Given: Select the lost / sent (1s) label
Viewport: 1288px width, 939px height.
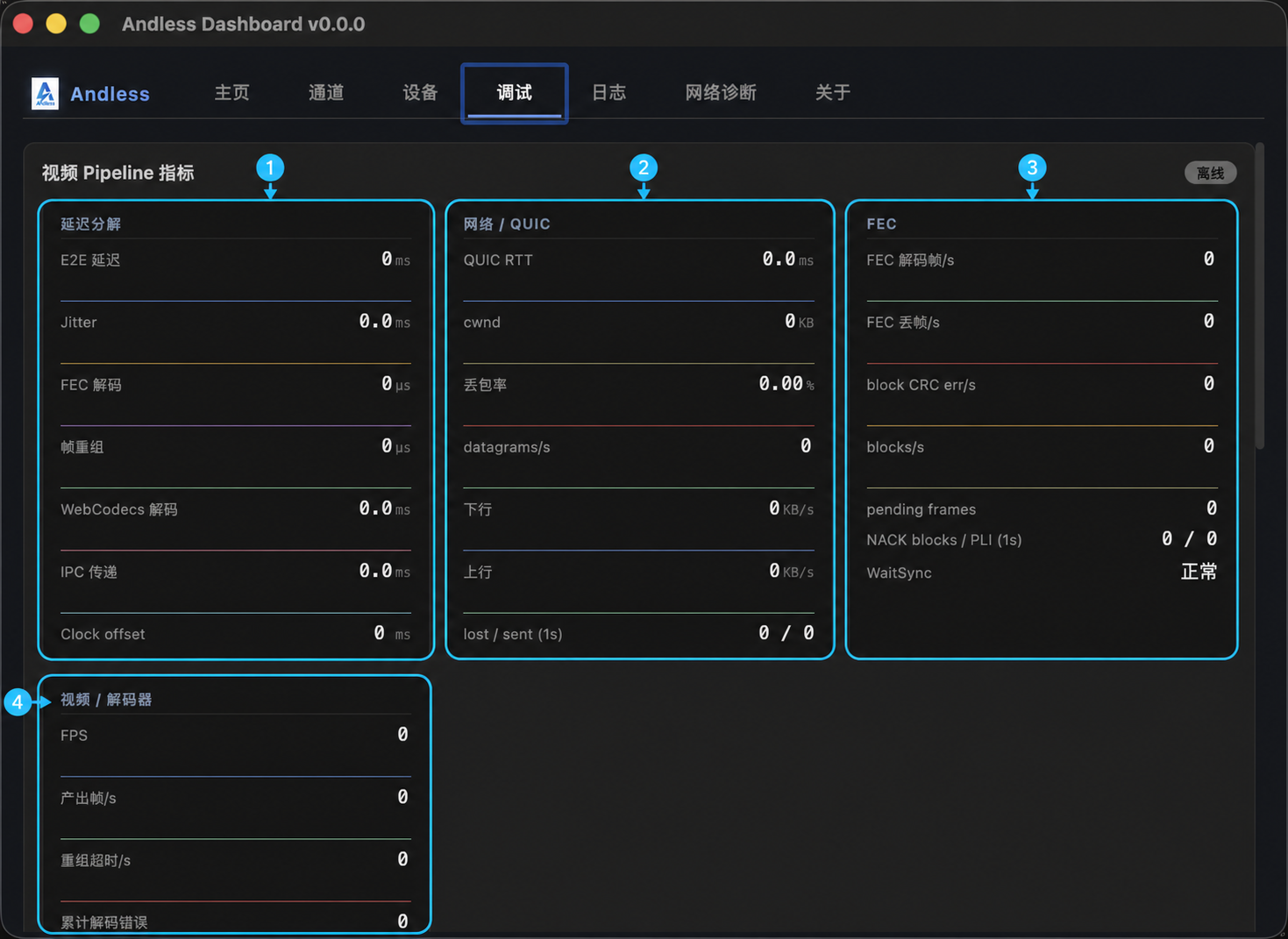Looking at the screenshot, I should [513, 634].
